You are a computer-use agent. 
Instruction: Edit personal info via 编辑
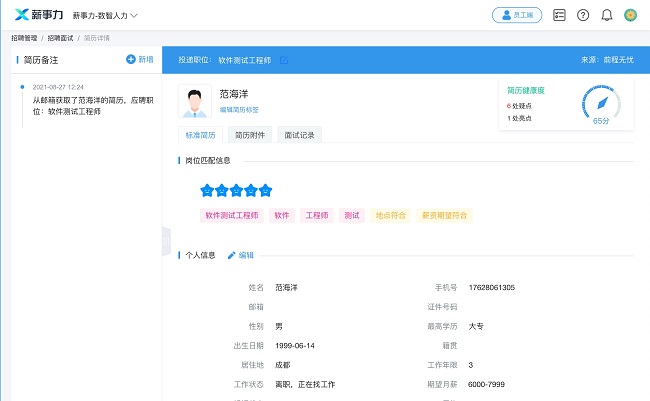240,255
